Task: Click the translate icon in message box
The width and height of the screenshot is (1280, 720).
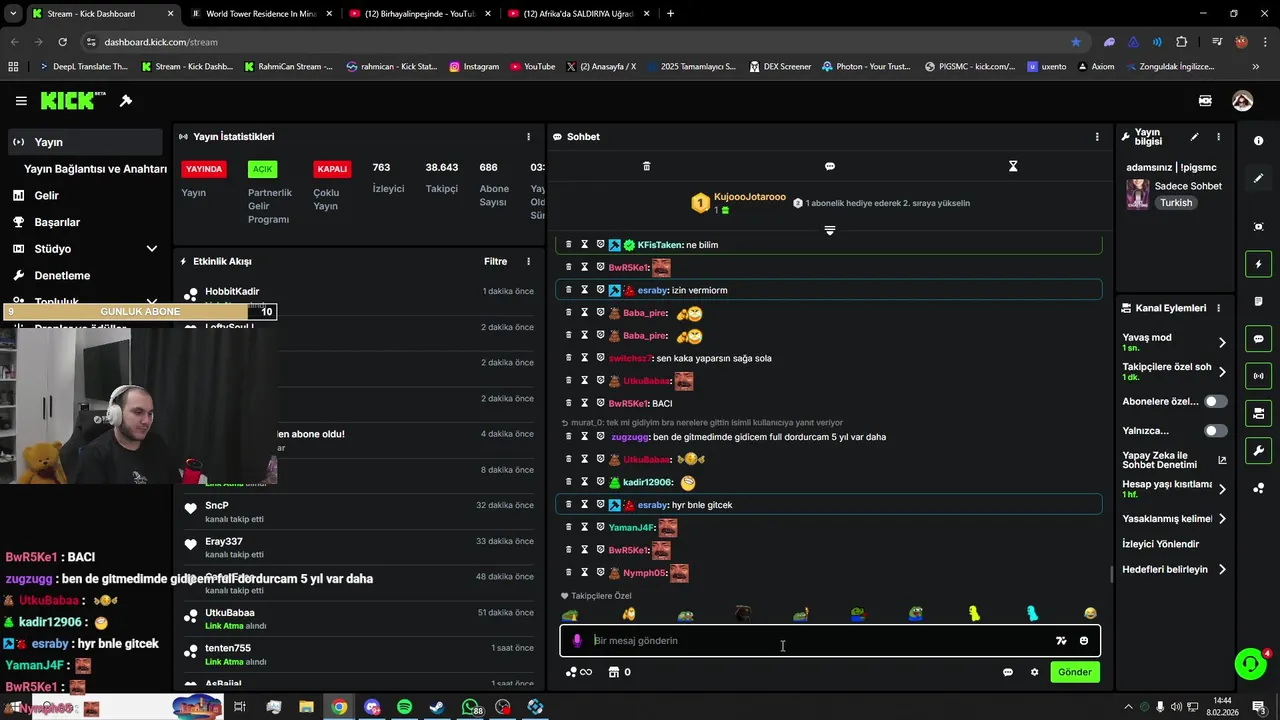Action: (1061, 641)
